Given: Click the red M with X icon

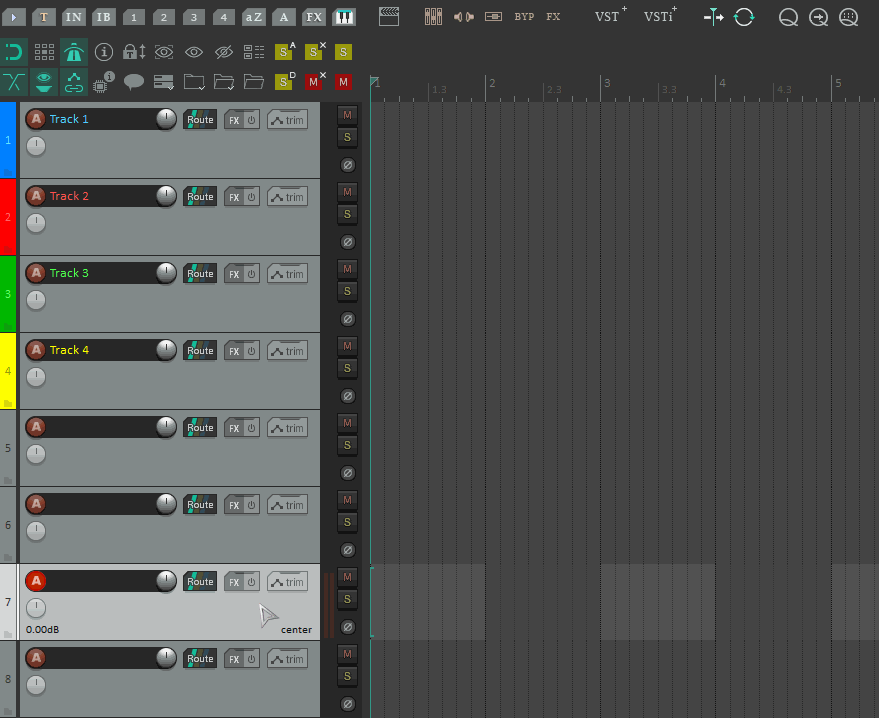Looking at the screenshot, I should pyautogui.click(x=314, y=81).
